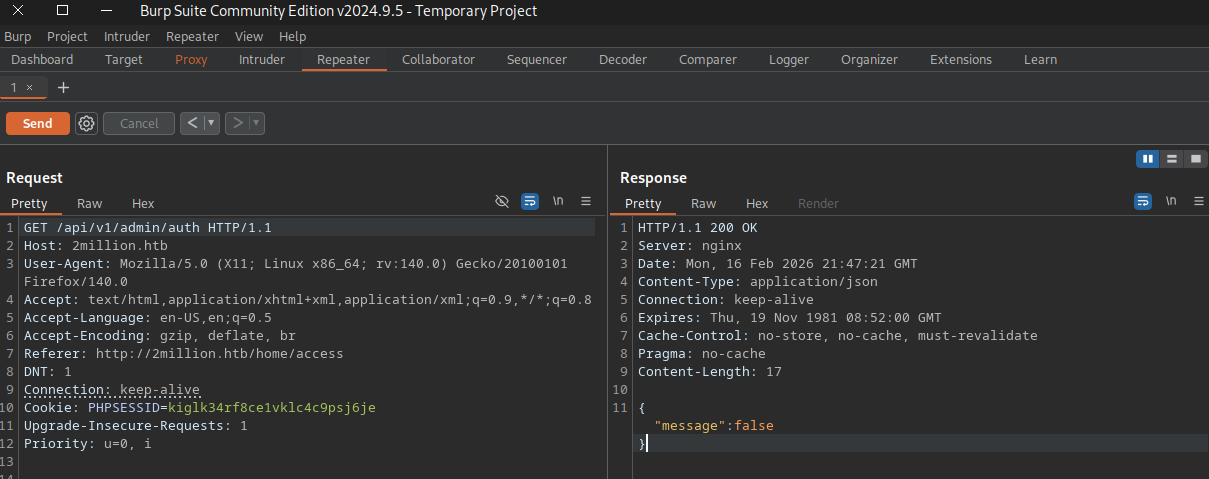Toggle hidden-content eye icon in Request pane
The height and width of the screenshot is (479, 1209).
[x=503, y=201]
